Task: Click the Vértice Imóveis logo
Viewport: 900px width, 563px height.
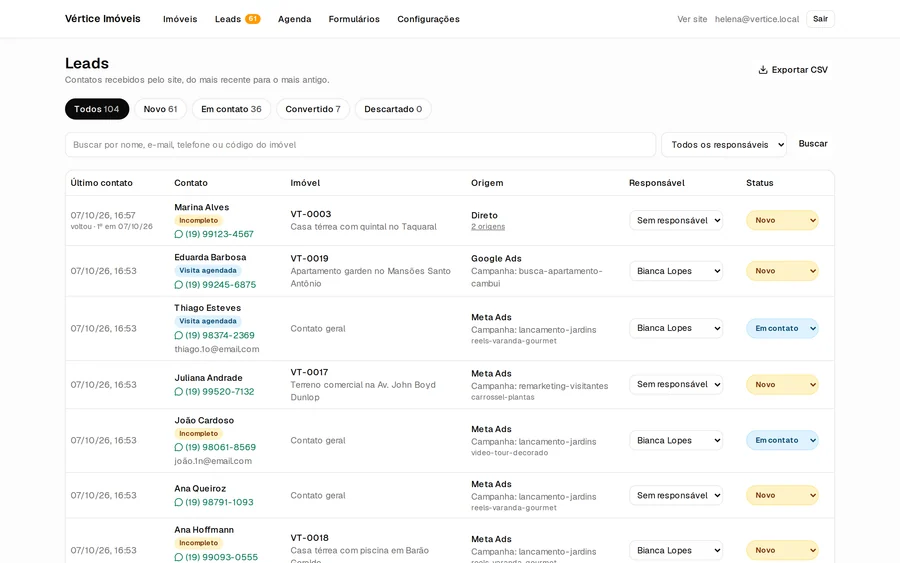Action: [x=103, y=19]
